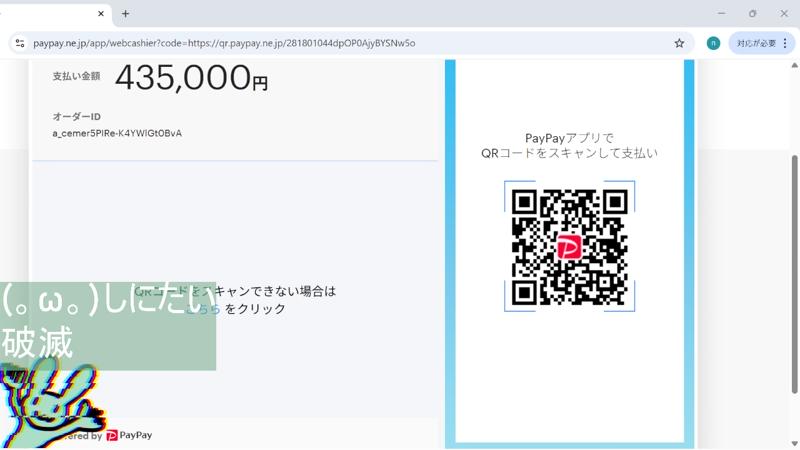The image size is (800, 450).
Task: Bookmark this page with the star icon
Action: click(x=679, y=43)
